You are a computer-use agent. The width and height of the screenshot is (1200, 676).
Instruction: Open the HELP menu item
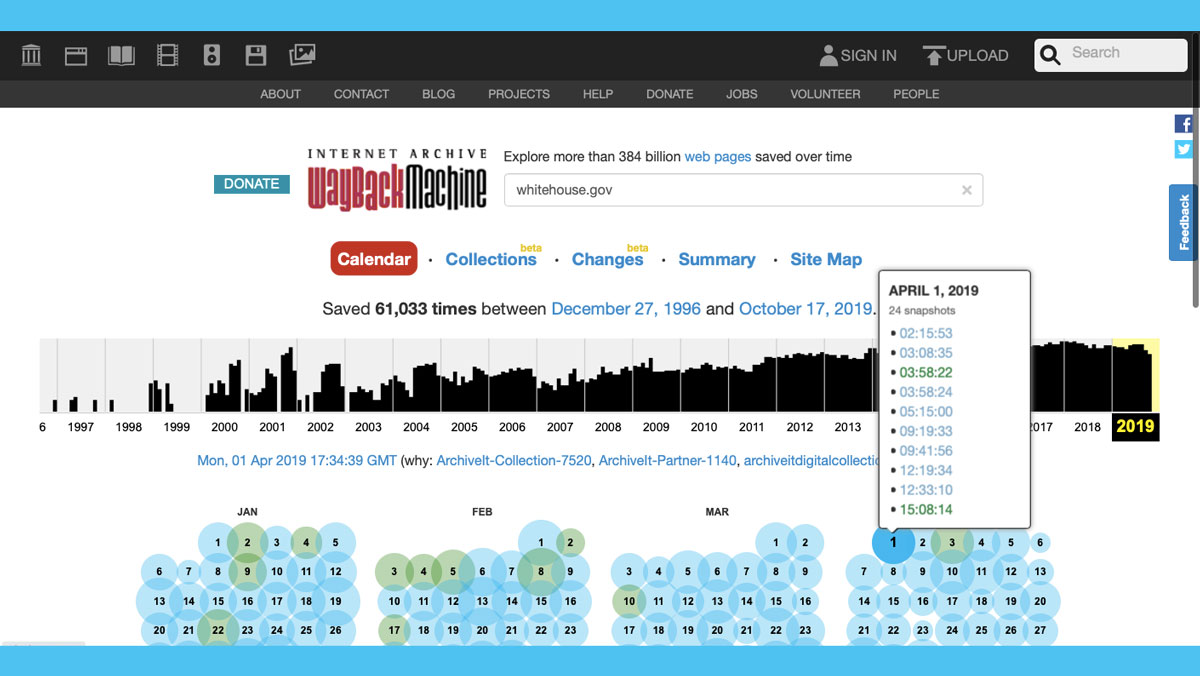pyautogui.click(x=598, y=94)
